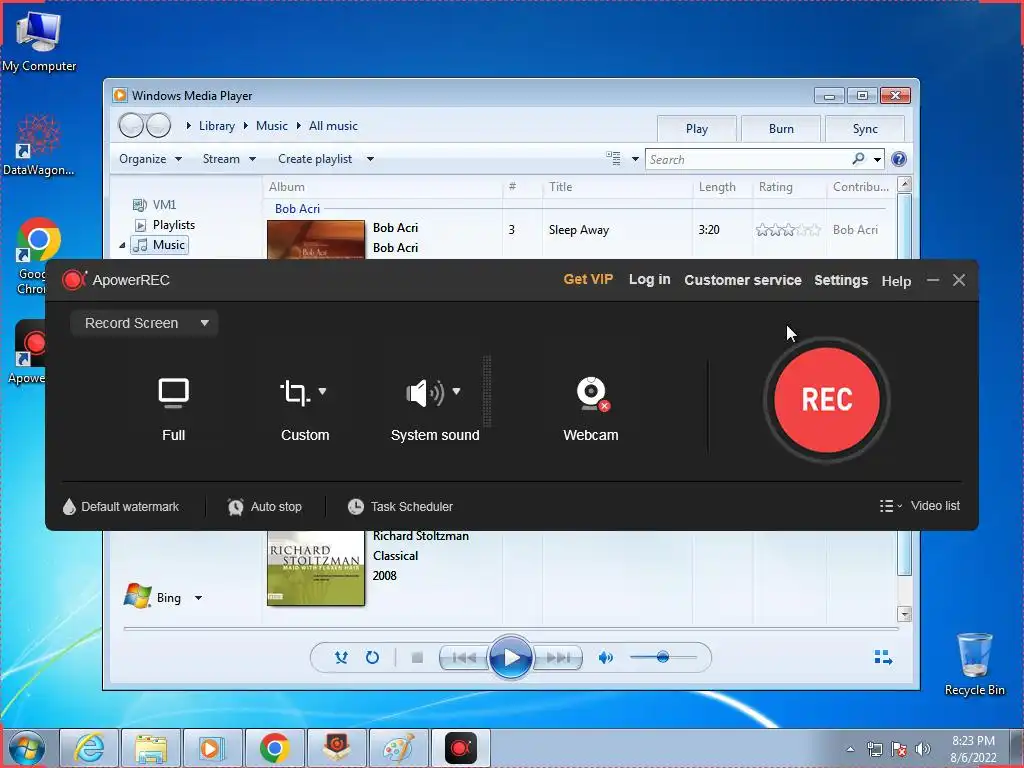This screenshot has height=768, width=1024.
Task: Click the Richard Stoltzman album cover
Action: [316, 568]
